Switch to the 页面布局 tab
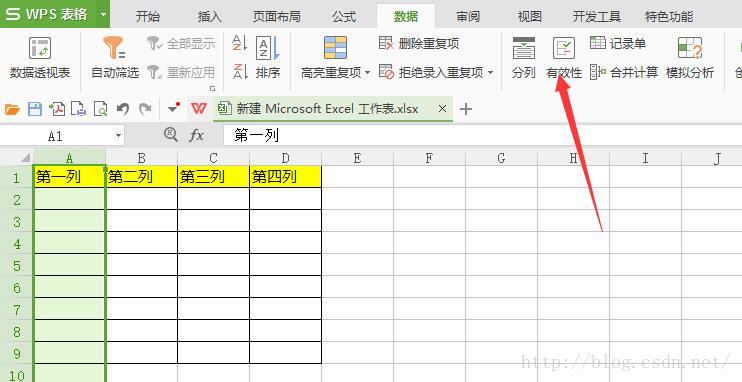Screen dimensions: 742x382 click(276, 17)
